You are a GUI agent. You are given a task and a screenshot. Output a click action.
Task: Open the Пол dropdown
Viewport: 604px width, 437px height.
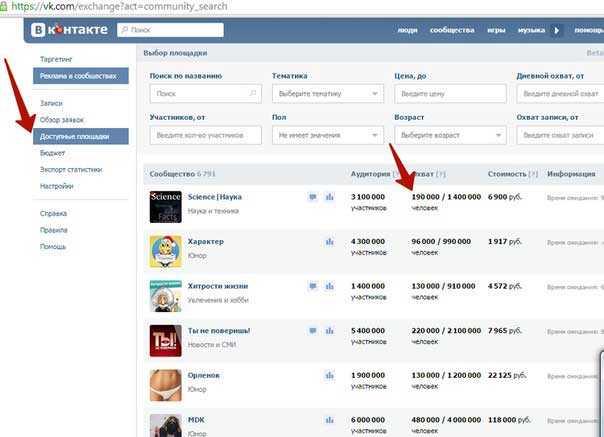[328, 135]
